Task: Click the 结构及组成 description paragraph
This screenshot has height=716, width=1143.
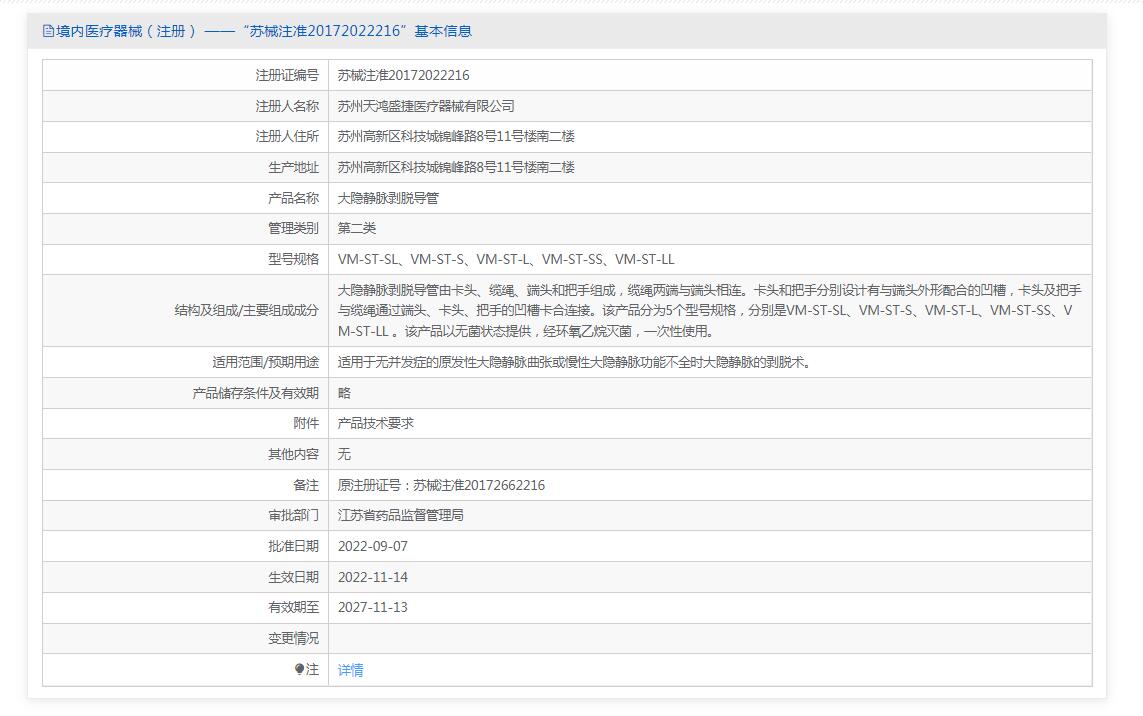Action: point(709,310)
